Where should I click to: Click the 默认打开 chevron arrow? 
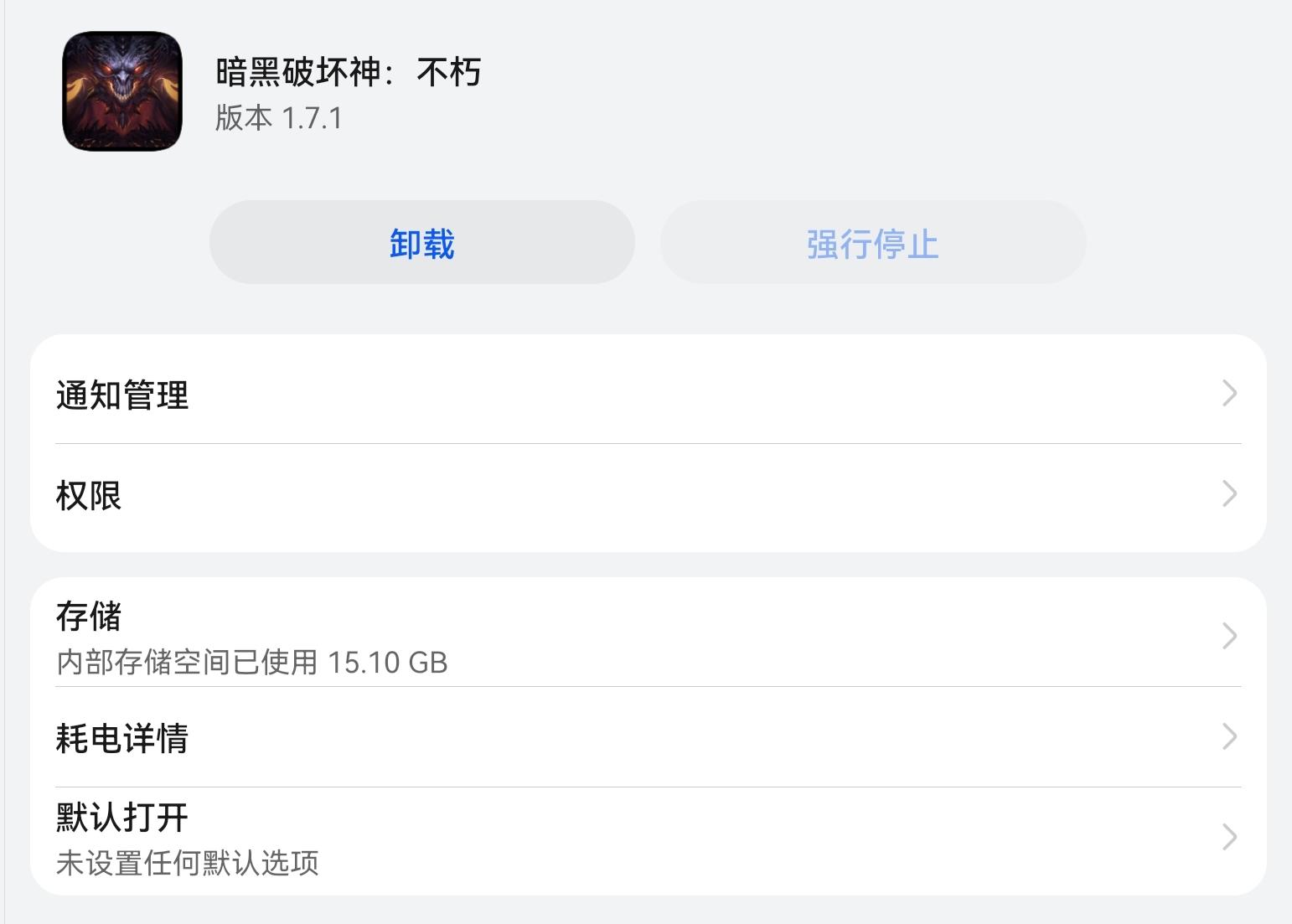pos(1229,837)
